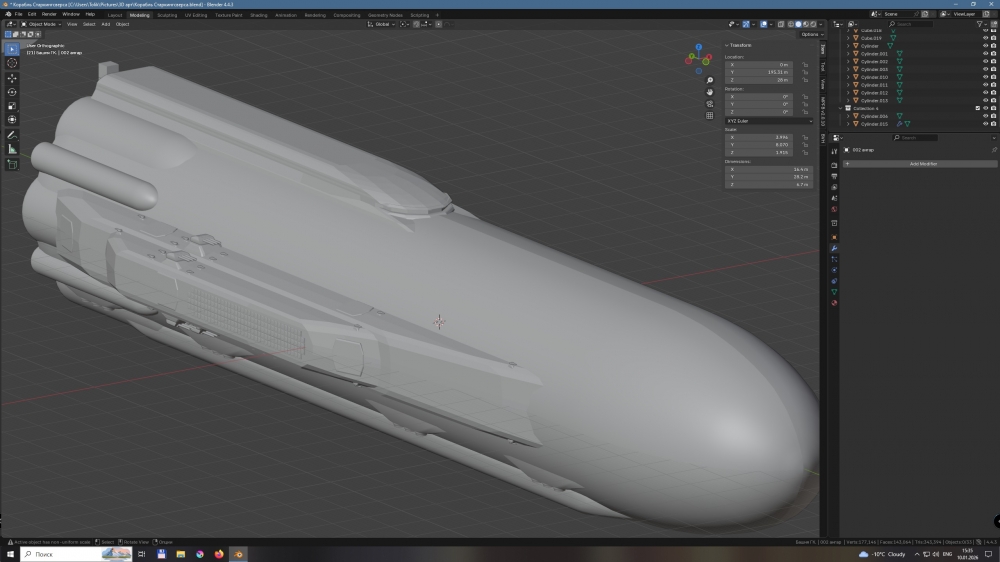Open the Object Mode dropdown
The height and width of the screenshot is (562, 1000).
tap(42, 24)
